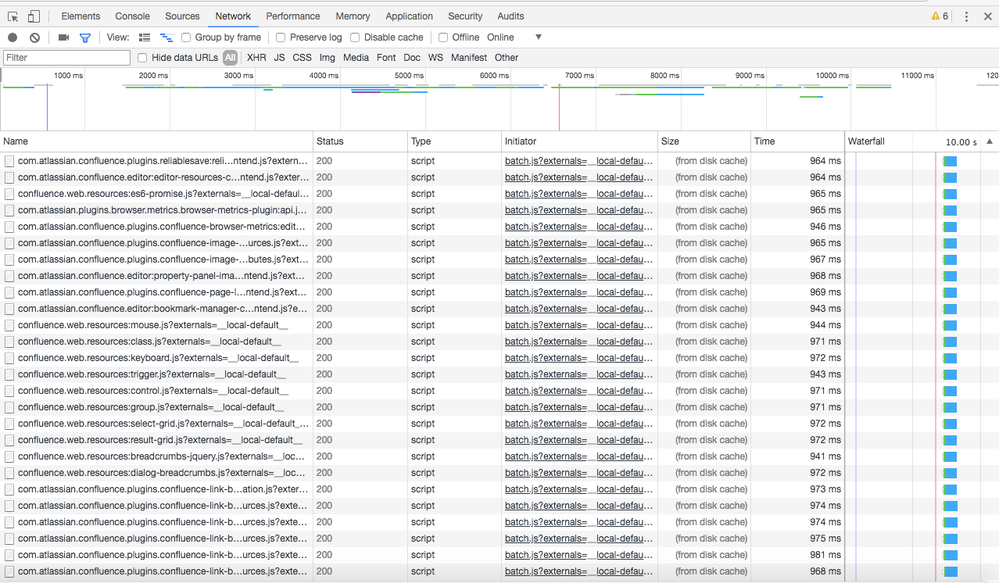999x583 pixels.
Task: Clear the network log
Action: pos(35,37)
